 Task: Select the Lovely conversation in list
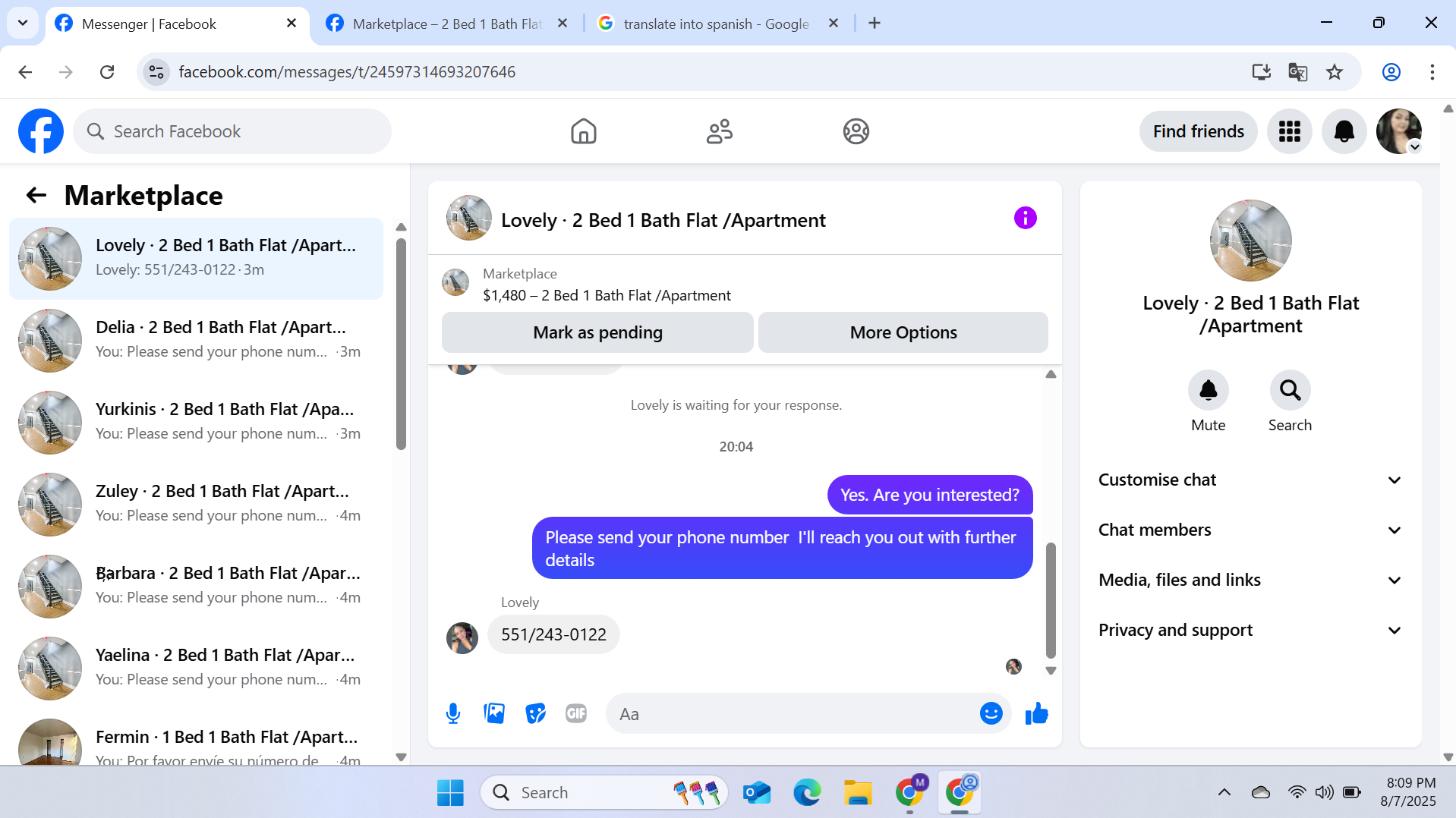[196, 258]
